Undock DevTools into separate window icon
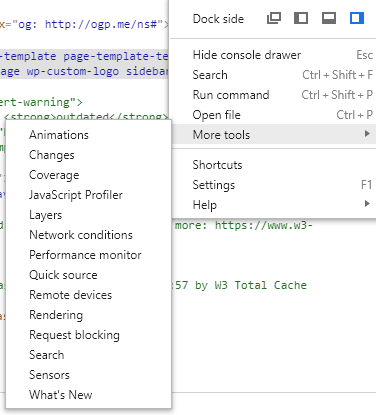 pyautogui.click(x=274, y=18)
